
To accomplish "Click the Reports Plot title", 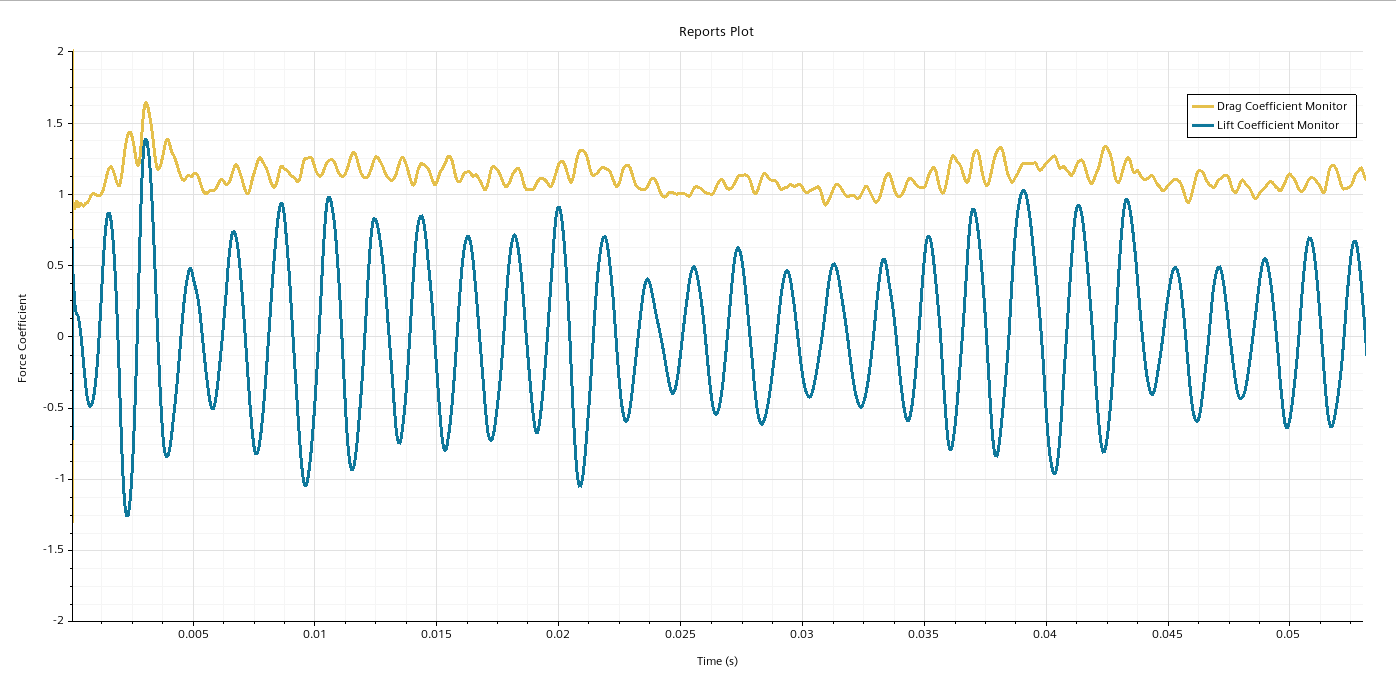I will tap(716, 32).
